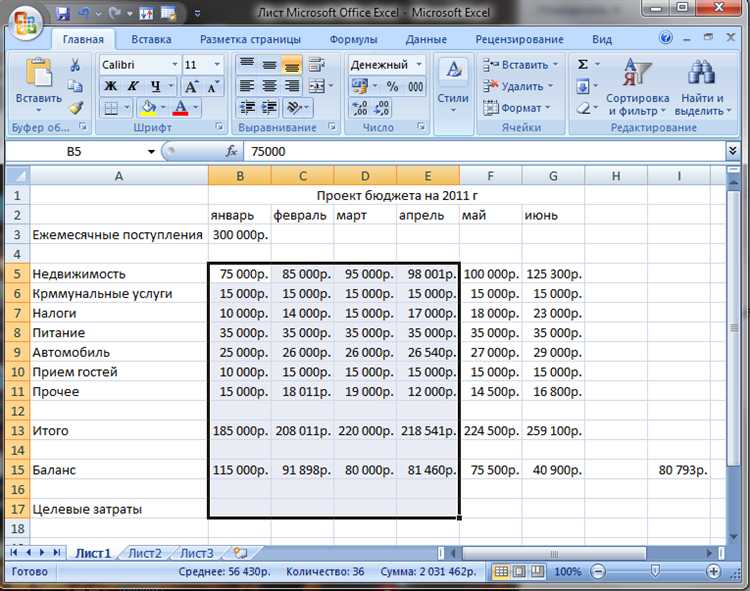Screen dimensions: 750x591
Task: Click the formula bar containing 75000
Action: pos(485,152)
